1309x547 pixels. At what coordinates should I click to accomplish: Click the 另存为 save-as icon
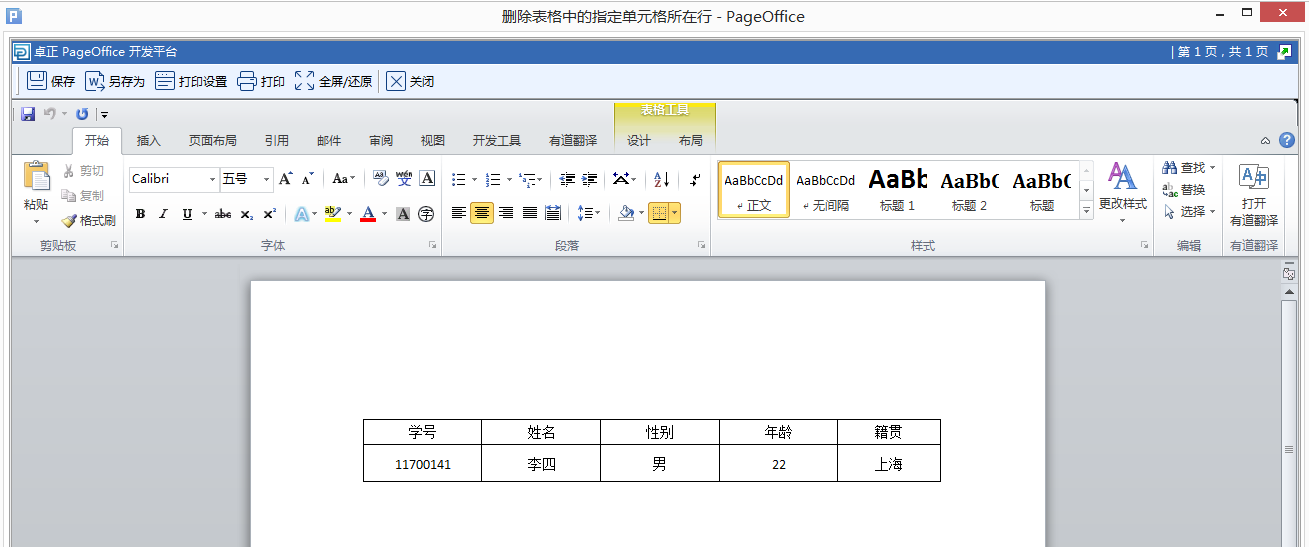point(95,81)
